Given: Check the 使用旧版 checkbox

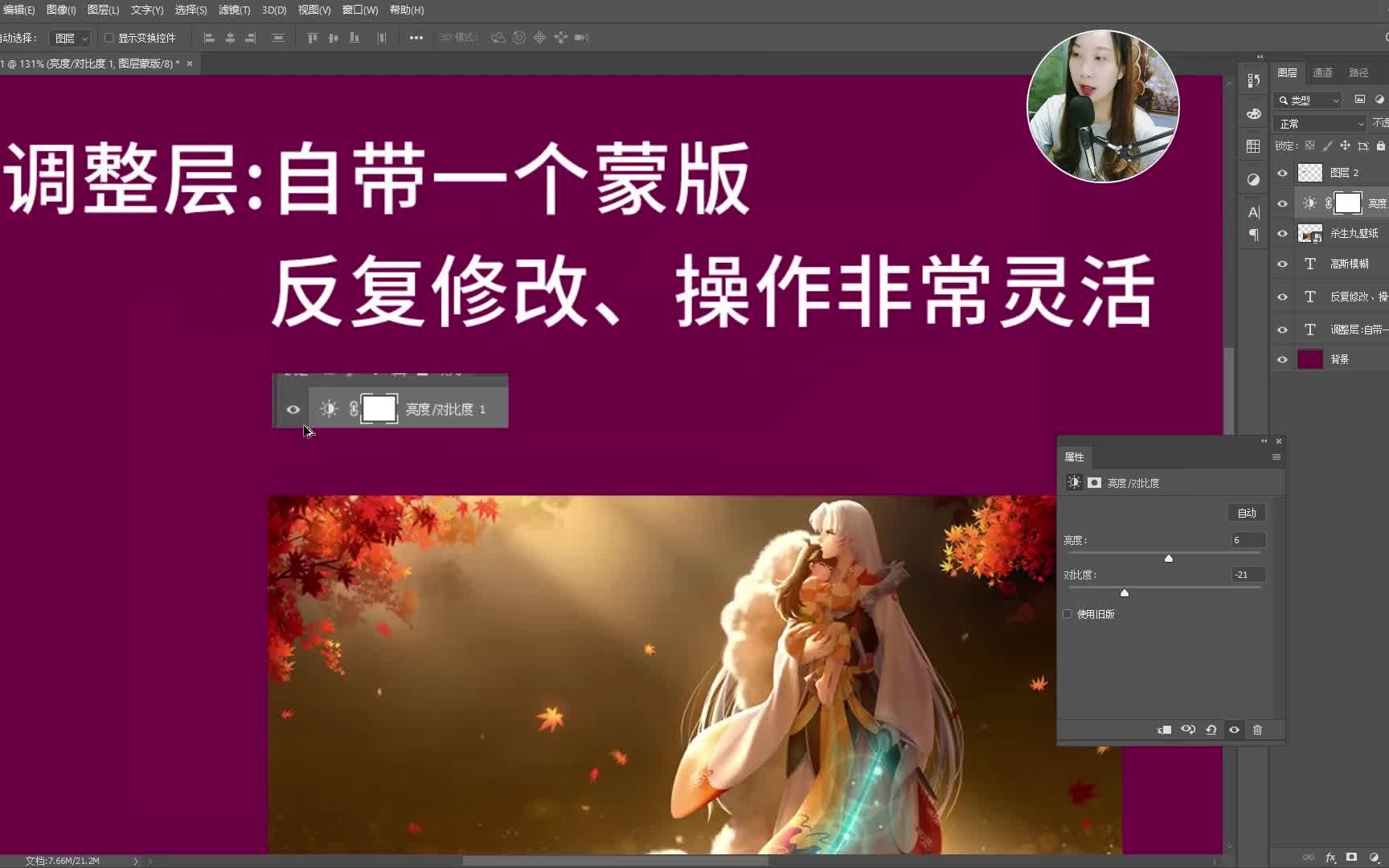Looking at the screenshot, I should (x=1067, y=614).
